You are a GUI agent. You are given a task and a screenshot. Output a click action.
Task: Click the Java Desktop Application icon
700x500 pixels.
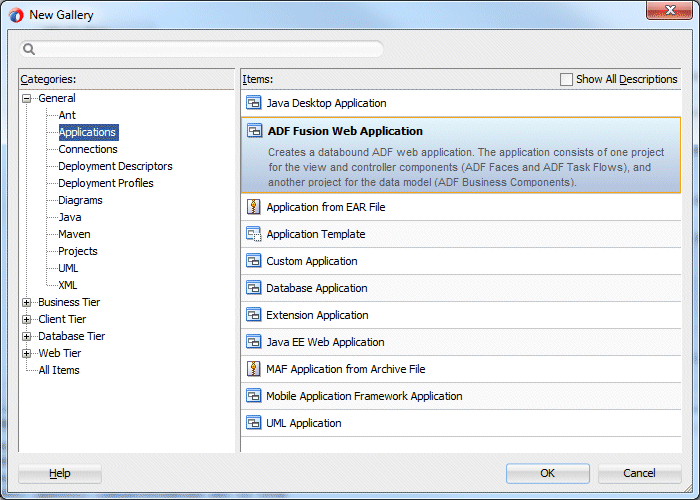pos(254,103)
